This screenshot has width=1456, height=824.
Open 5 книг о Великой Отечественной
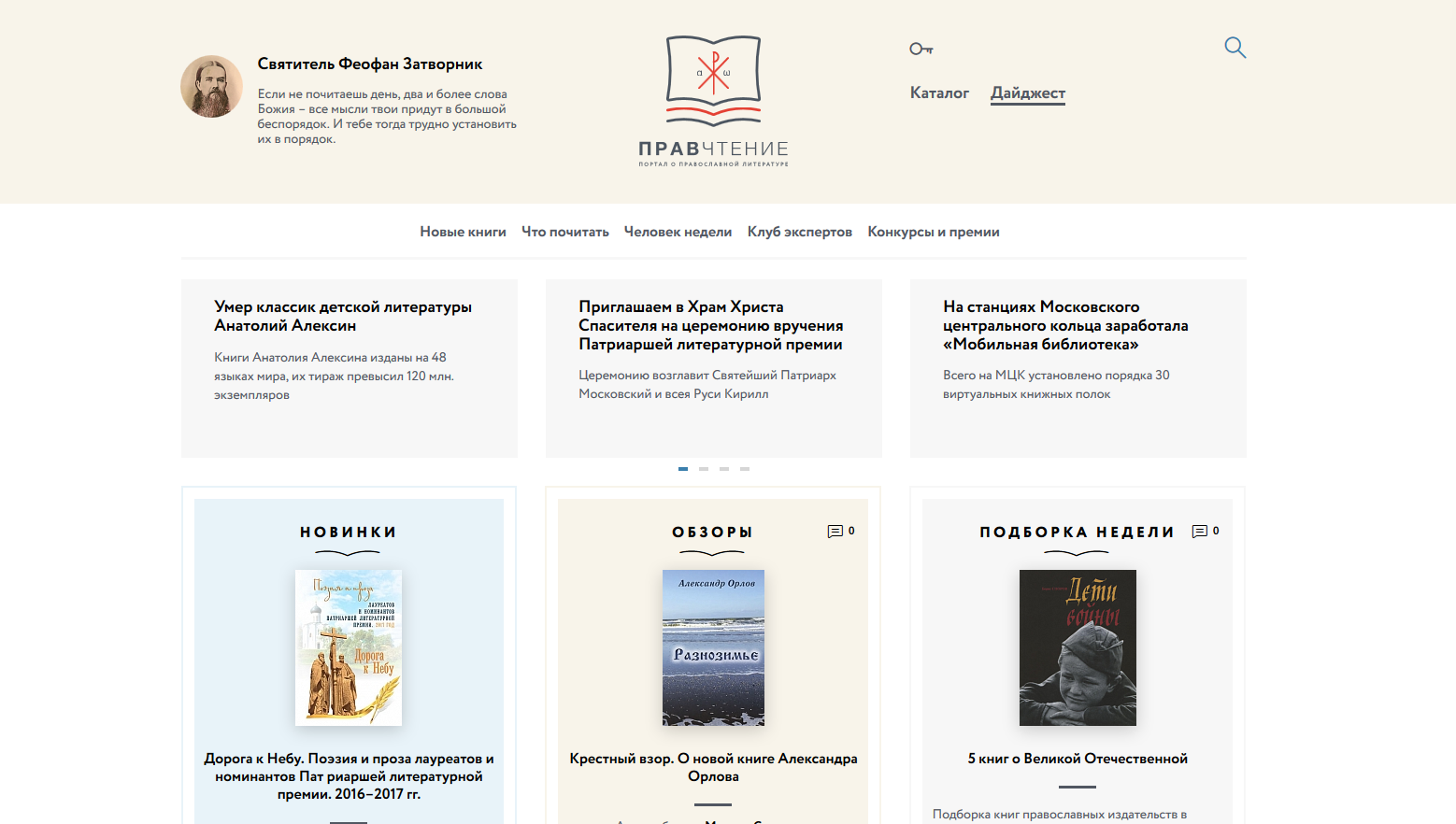[x=1078, y=759]
